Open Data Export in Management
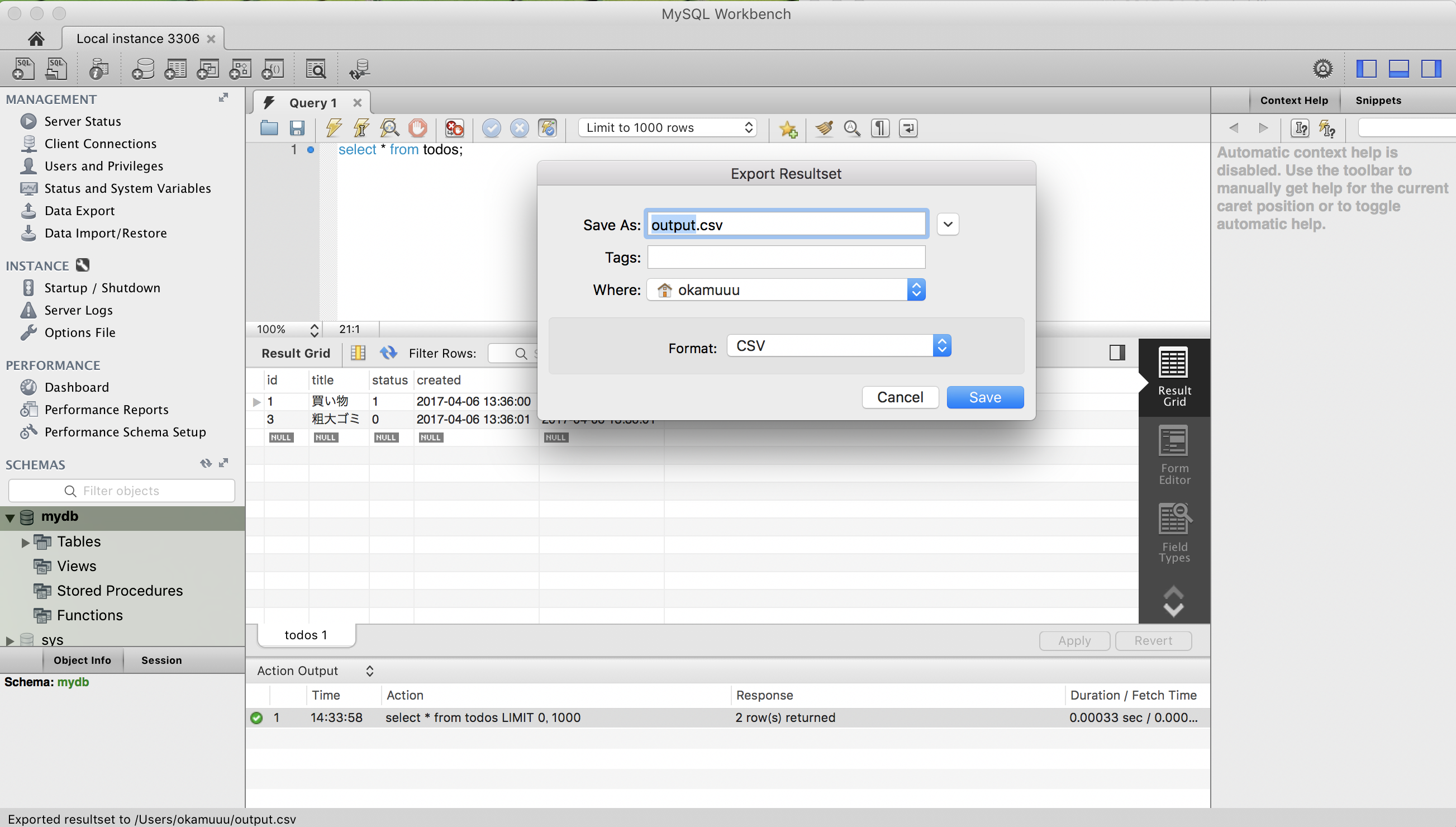The height and width of the screenshot is (827, 1456). pos(79,210)
